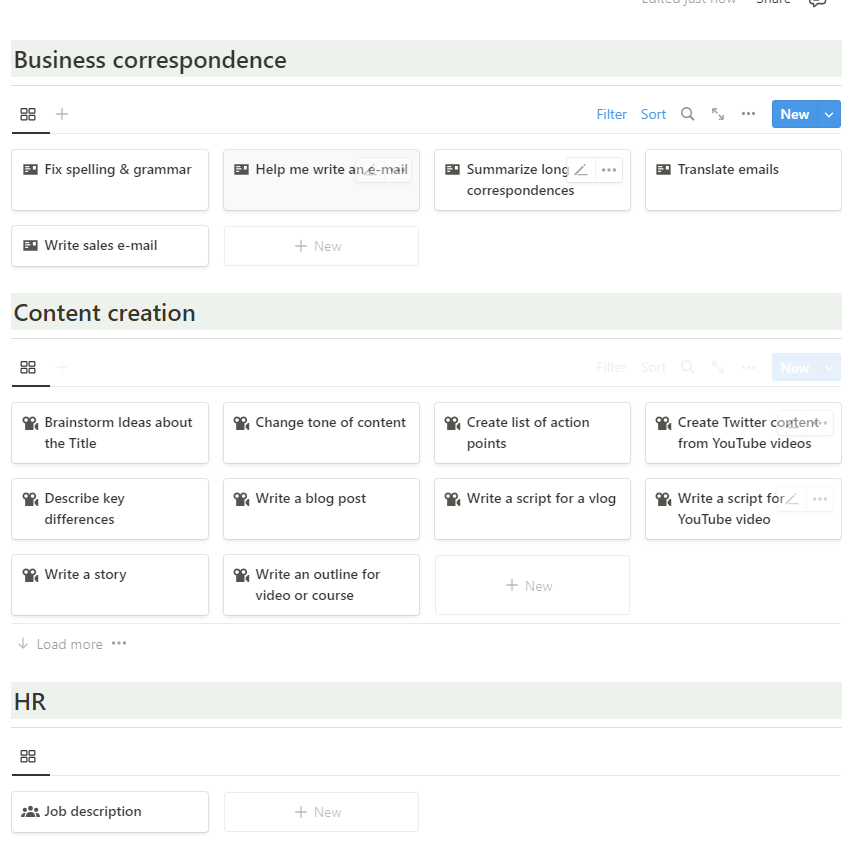Open three-dot menu on Summarize long correspondences card
Screen dimensions: 845x851
point(609,170)
